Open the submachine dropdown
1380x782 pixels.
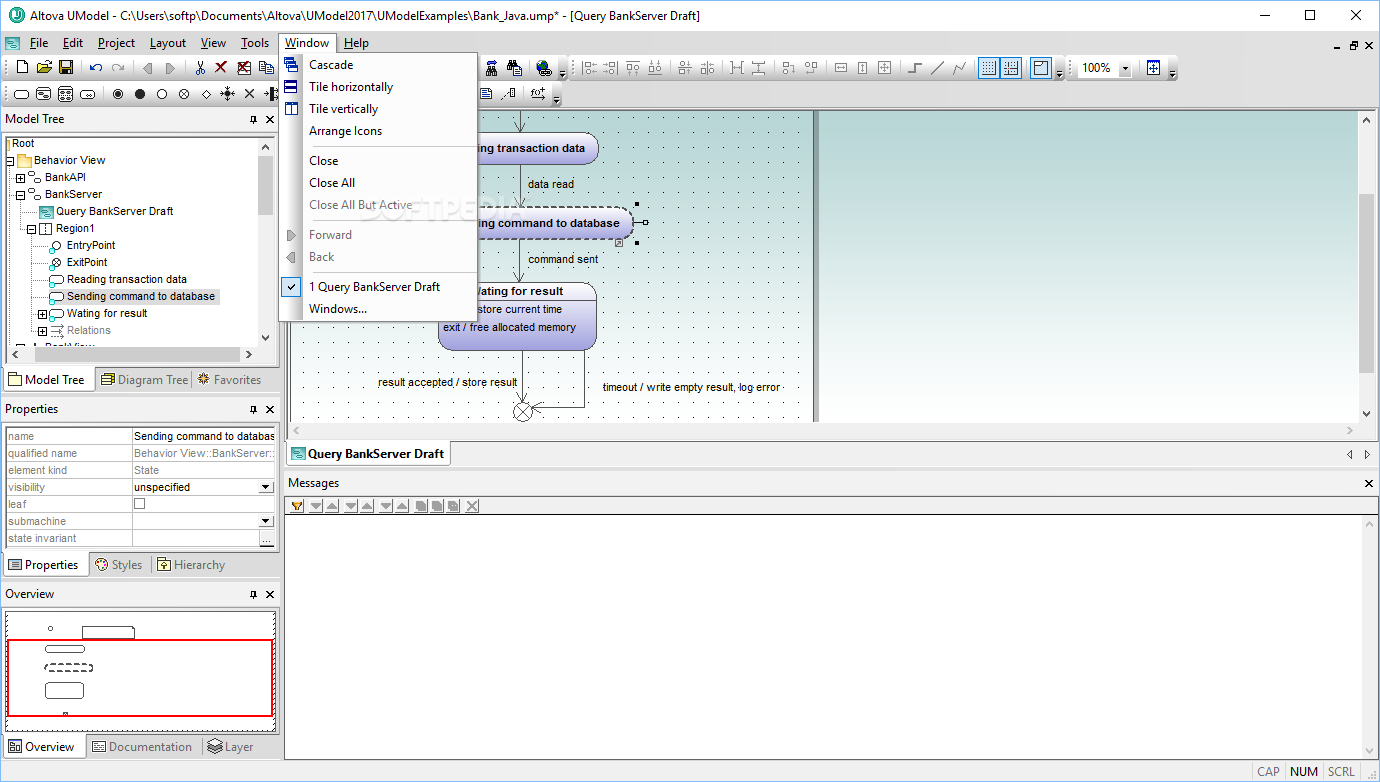pos(266,521)
